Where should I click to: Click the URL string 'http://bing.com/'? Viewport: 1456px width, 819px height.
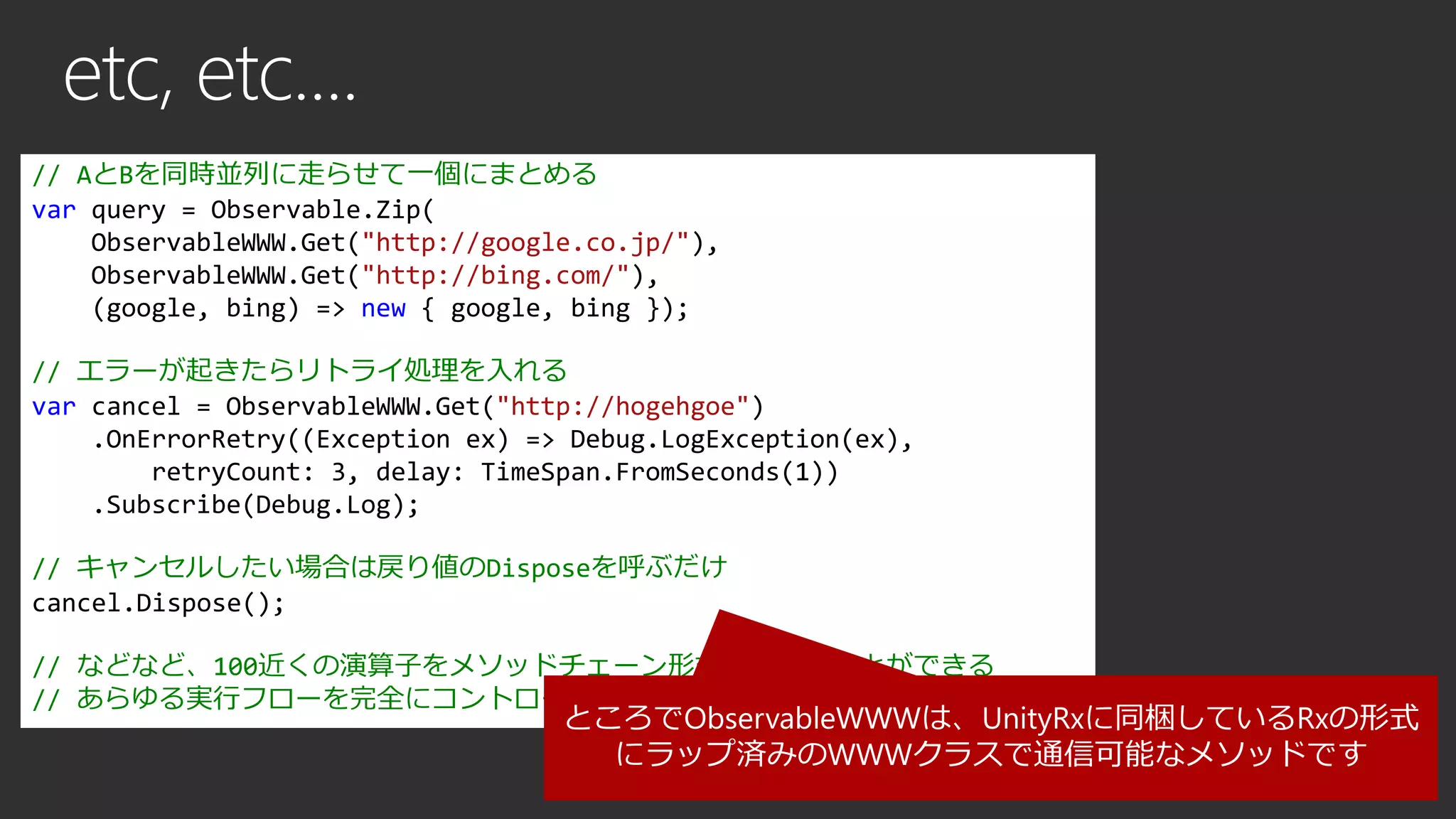click(x=496, y=276)
